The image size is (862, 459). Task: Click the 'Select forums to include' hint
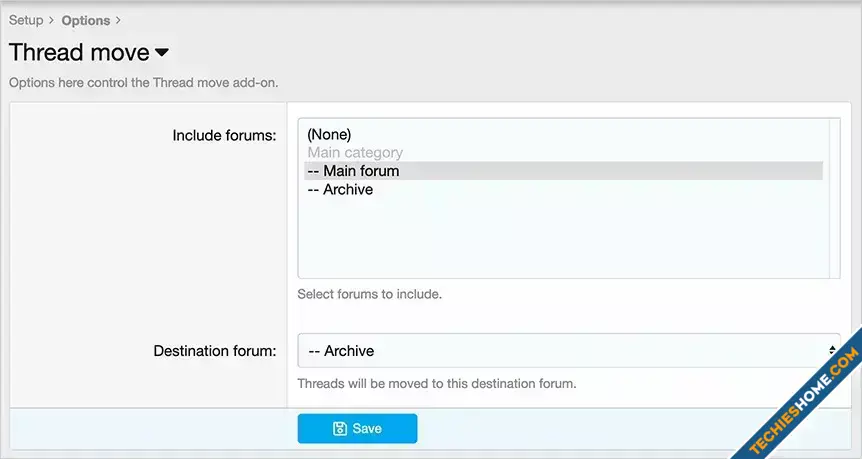[x=369, y=295]
